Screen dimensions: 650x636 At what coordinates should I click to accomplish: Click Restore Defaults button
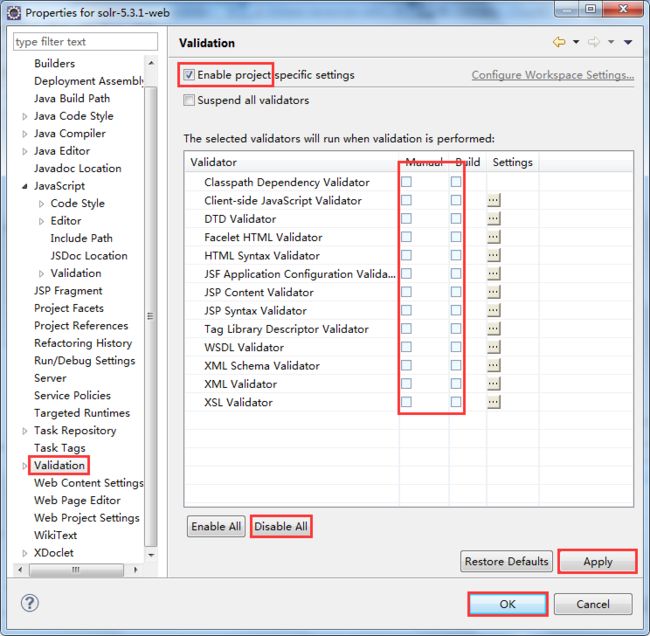tap(506, 561)
